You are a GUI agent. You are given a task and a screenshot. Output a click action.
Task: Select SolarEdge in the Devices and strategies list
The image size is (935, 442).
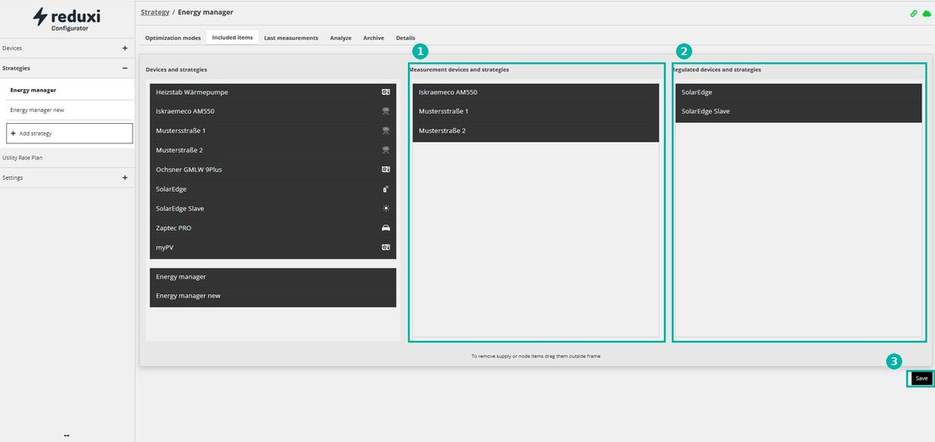[273, 189]
